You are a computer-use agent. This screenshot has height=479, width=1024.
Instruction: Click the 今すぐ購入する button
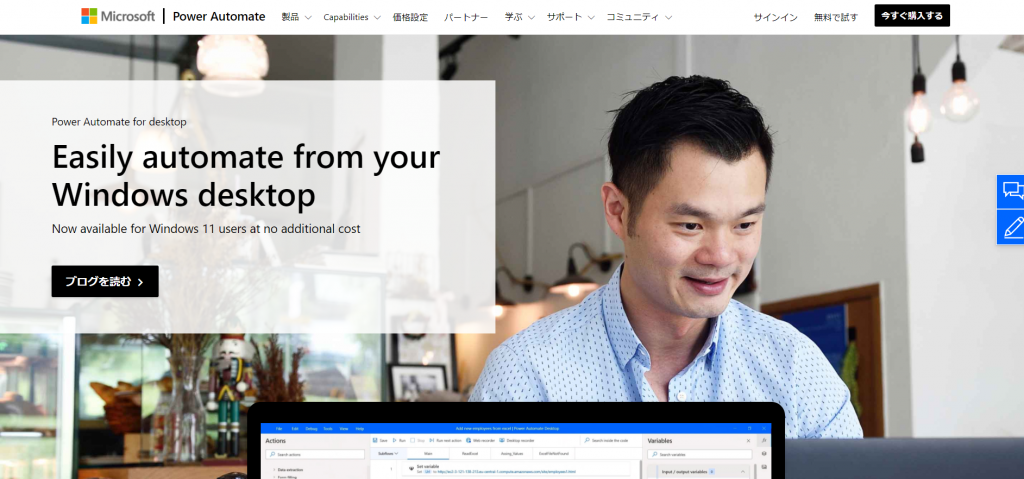(912, 16)
